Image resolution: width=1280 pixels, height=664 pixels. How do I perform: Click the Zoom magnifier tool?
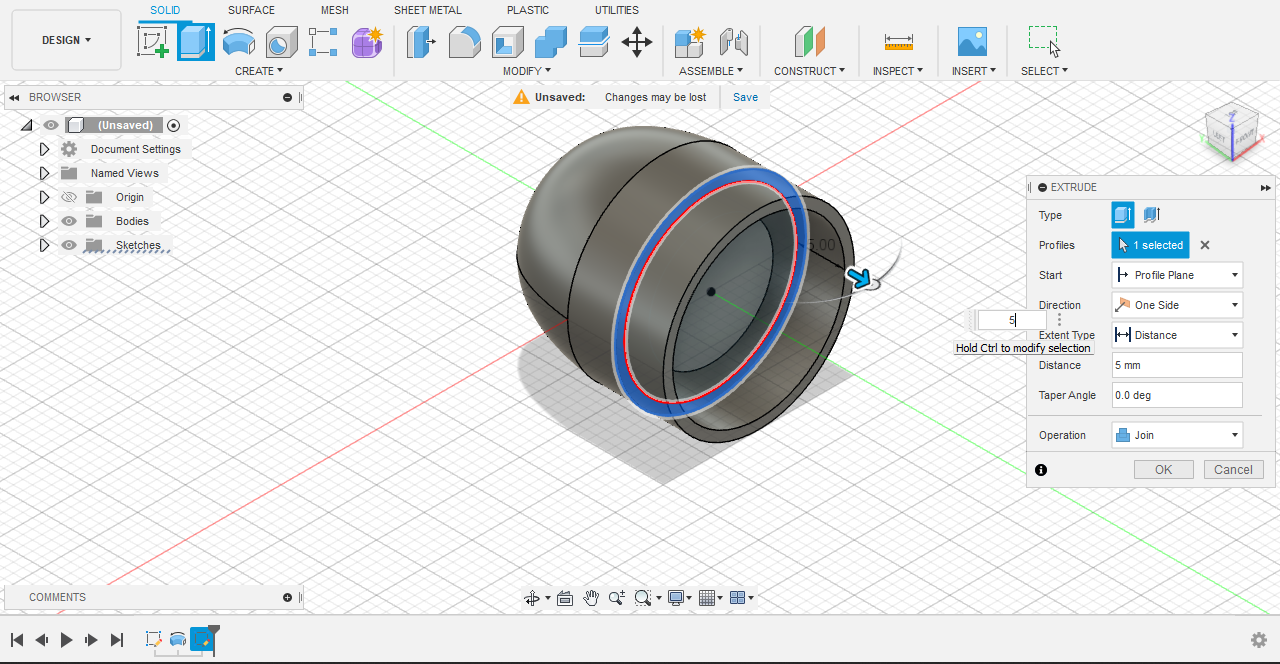[616, 598]
